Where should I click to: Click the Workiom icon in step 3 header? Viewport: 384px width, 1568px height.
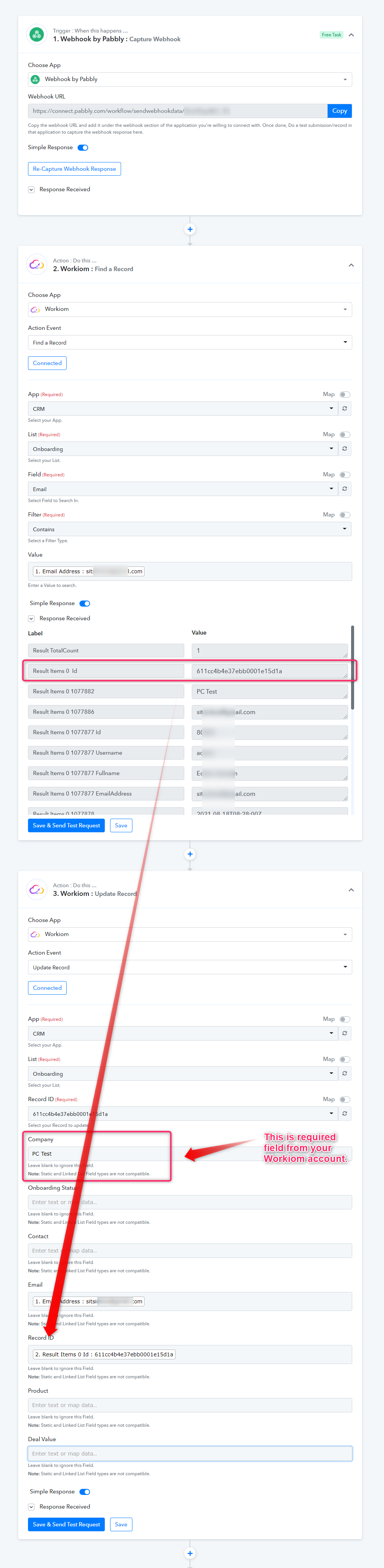tap(37, 889)
